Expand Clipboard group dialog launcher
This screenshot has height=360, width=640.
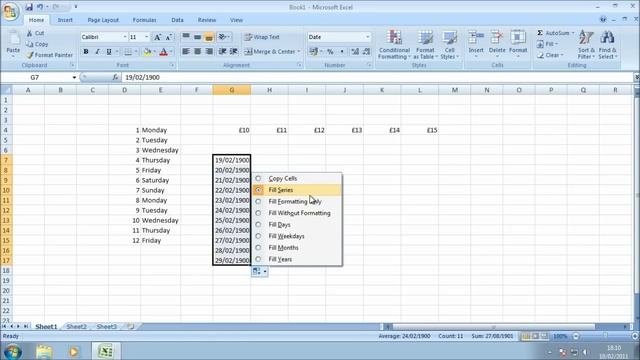[x=72, y=65]
